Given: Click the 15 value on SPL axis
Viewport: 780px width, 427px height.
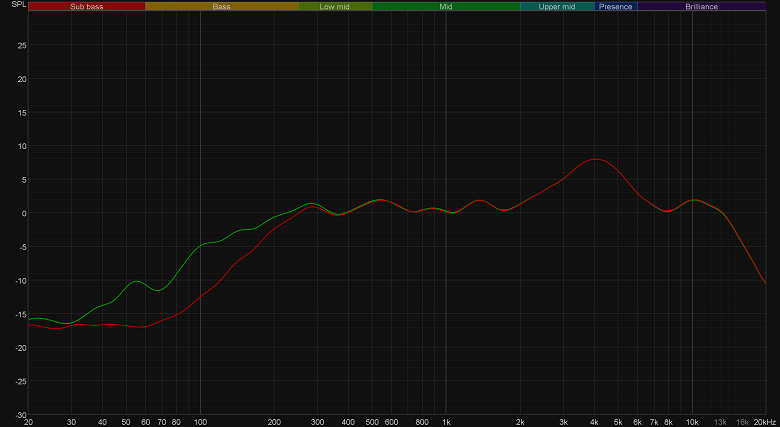Looking at the screenshot, I should pos(22,112).
